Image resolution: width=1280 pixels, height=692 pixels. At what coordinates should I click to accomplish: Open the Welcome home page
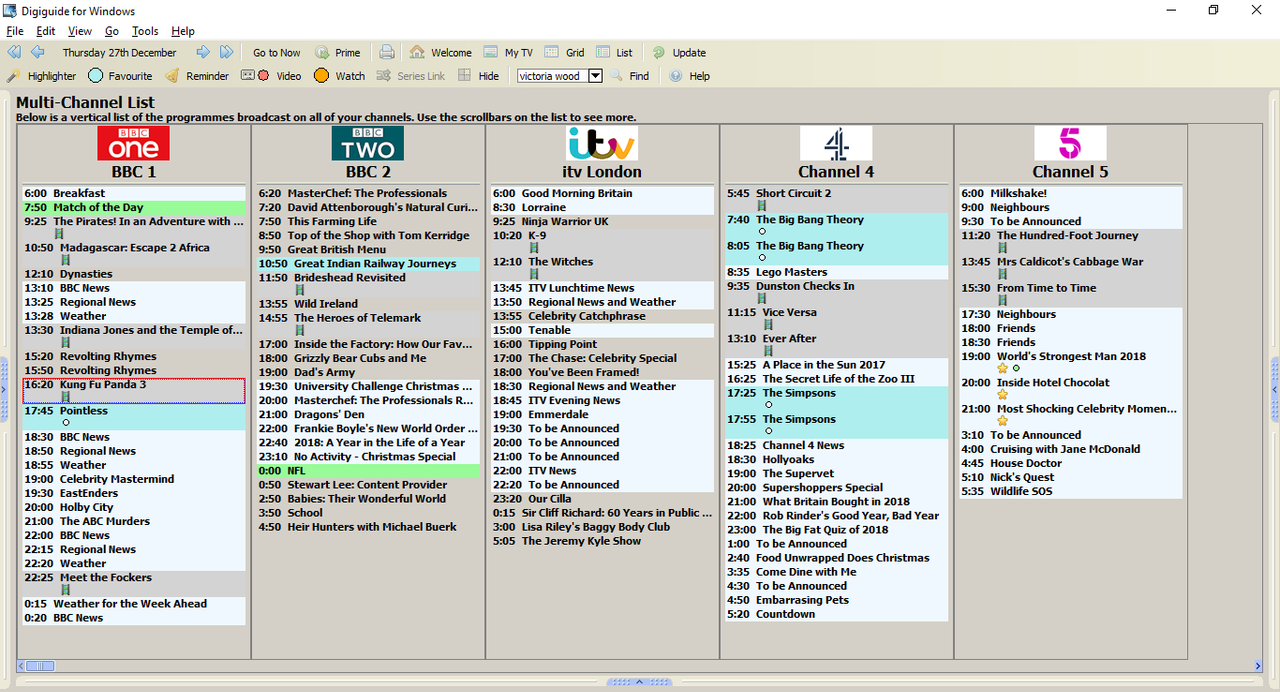click(x=440, y=52)
